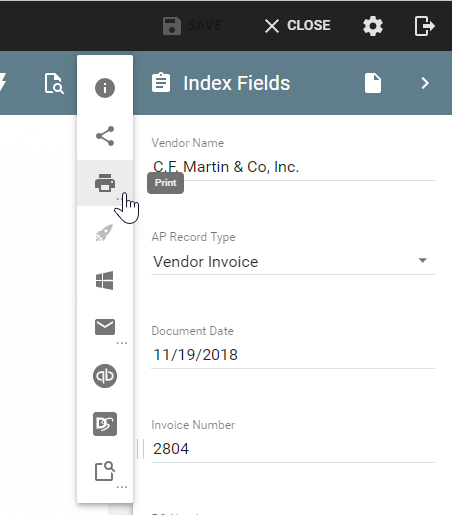
Task: Open document with the Windows icon
Action: click(x=105, y=280)
